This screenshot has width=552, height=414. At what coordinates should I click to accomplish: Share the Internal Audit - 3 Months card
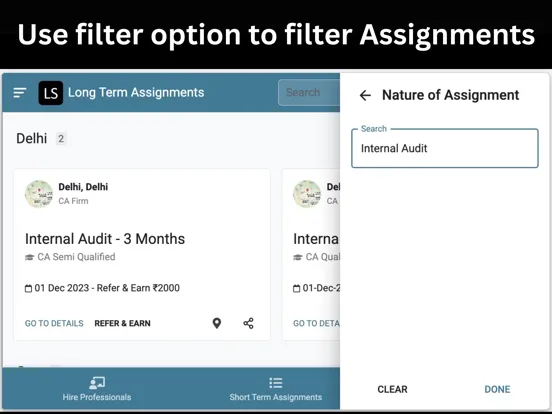248,323
